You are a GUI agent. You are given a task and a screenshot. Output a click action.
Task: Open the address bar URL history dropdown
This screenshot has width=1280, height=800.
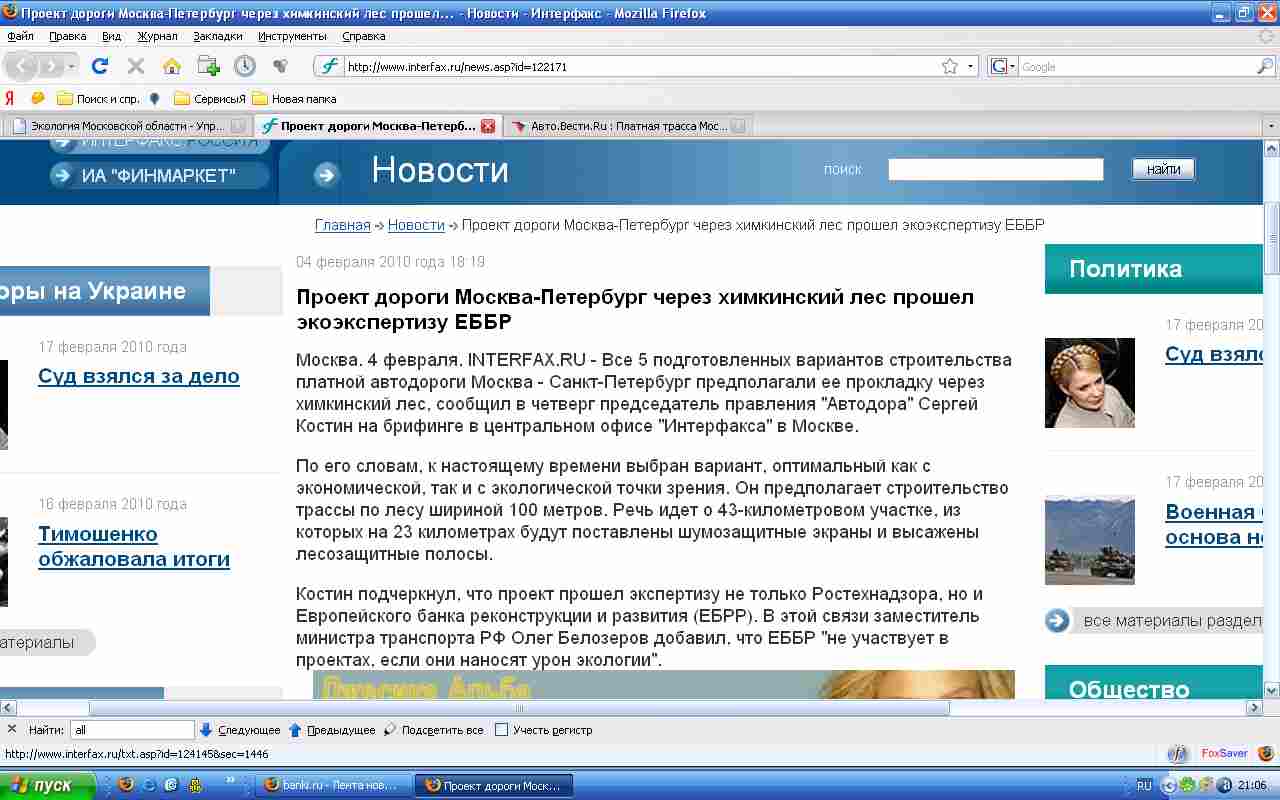971,67
